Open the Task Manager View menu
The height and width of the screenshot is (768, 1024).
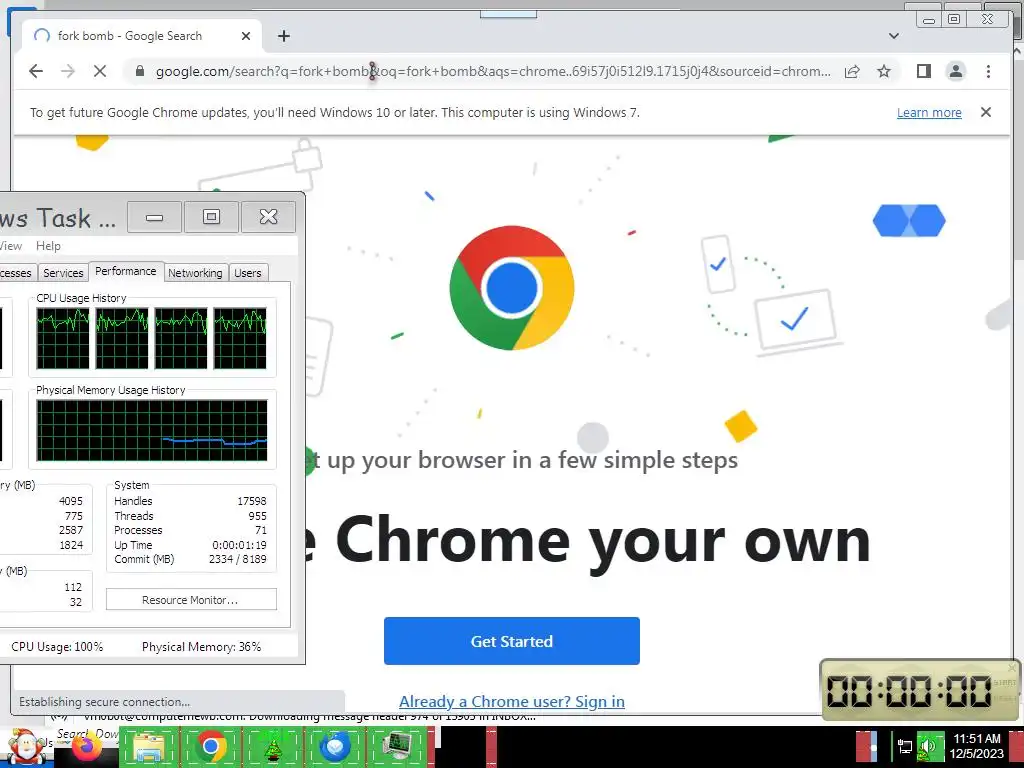tap(10, 246)
